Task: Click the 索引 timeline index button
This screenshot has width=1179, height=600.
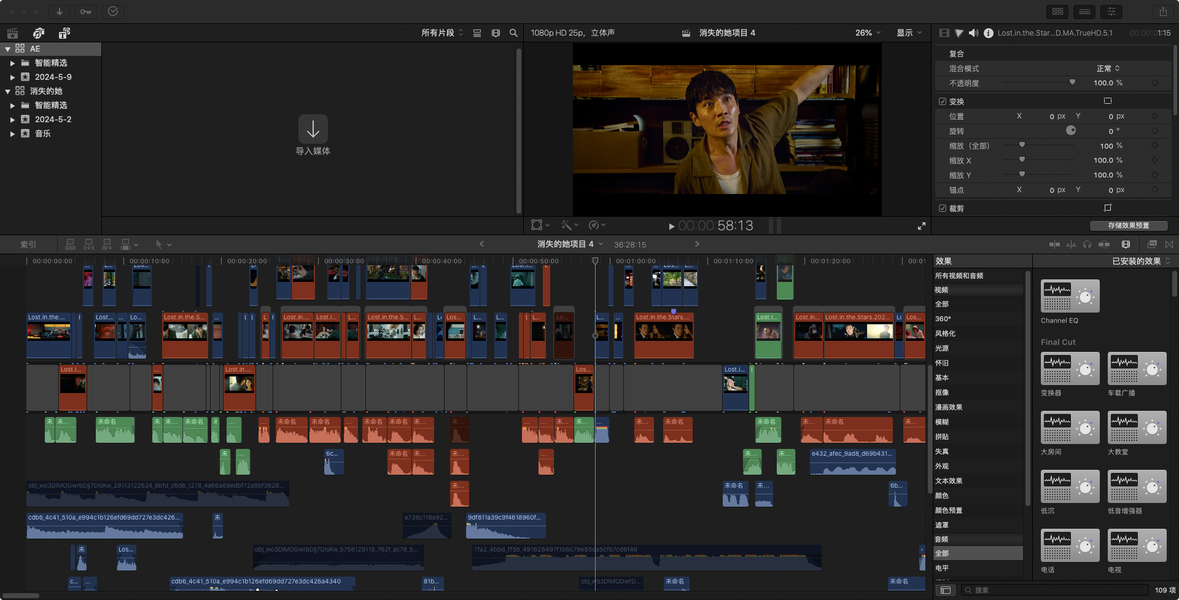Action: point(28,244)
